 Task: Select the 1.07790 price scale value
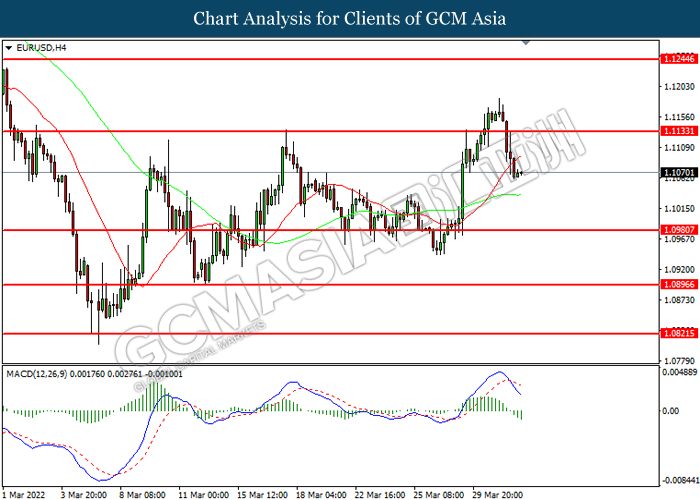click(679, 361)
